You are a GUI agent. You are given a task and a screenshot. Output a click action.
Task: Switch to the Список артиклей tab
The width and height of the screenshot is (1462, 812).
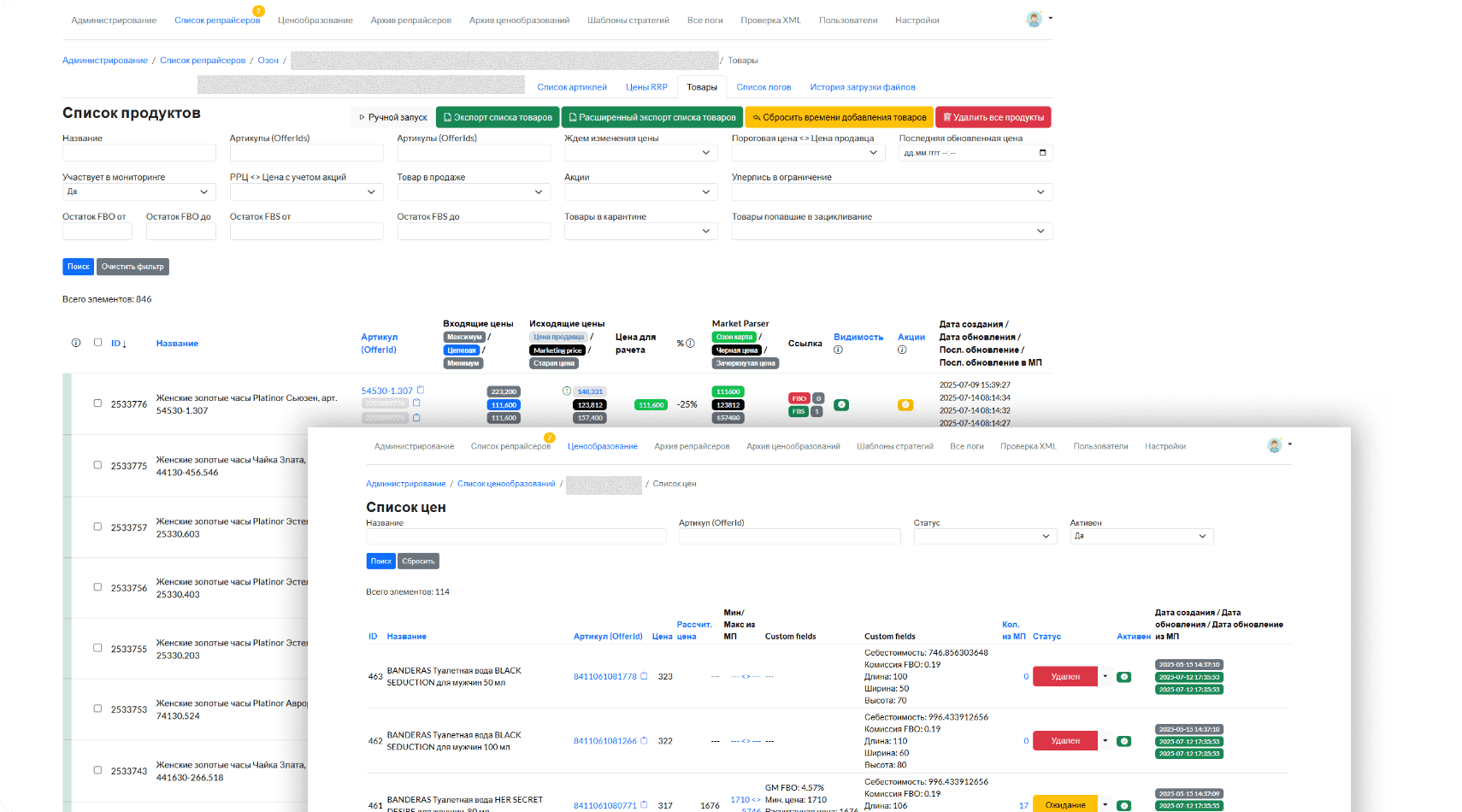click(572, 87)
